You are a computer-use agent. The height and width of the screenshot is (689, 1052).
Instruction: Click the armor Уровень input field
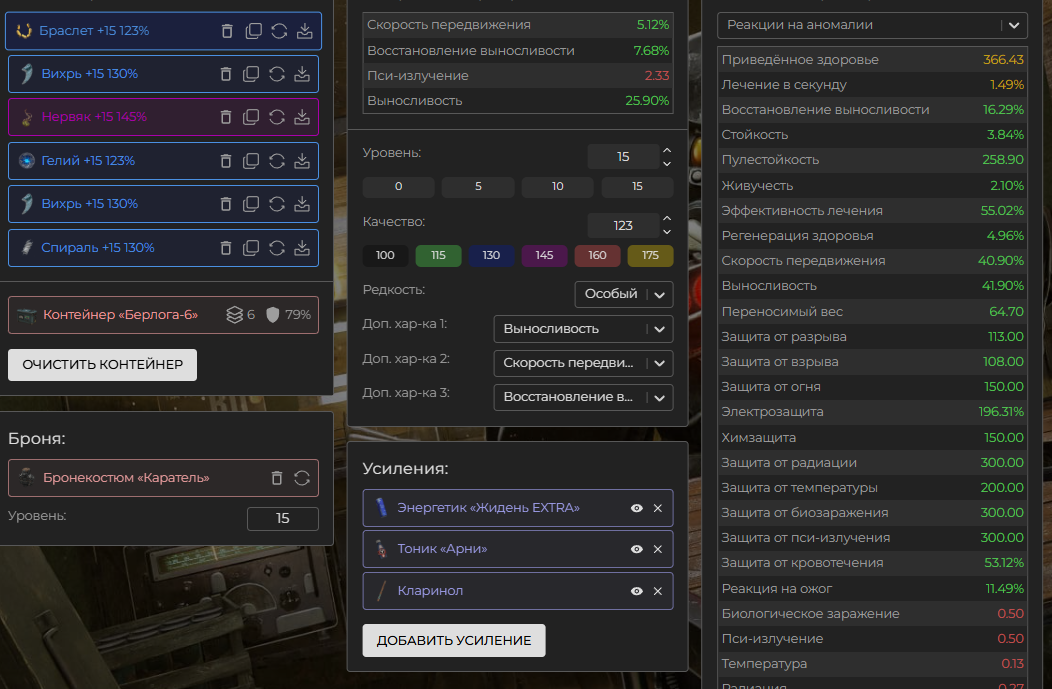(x=282, y=519)
